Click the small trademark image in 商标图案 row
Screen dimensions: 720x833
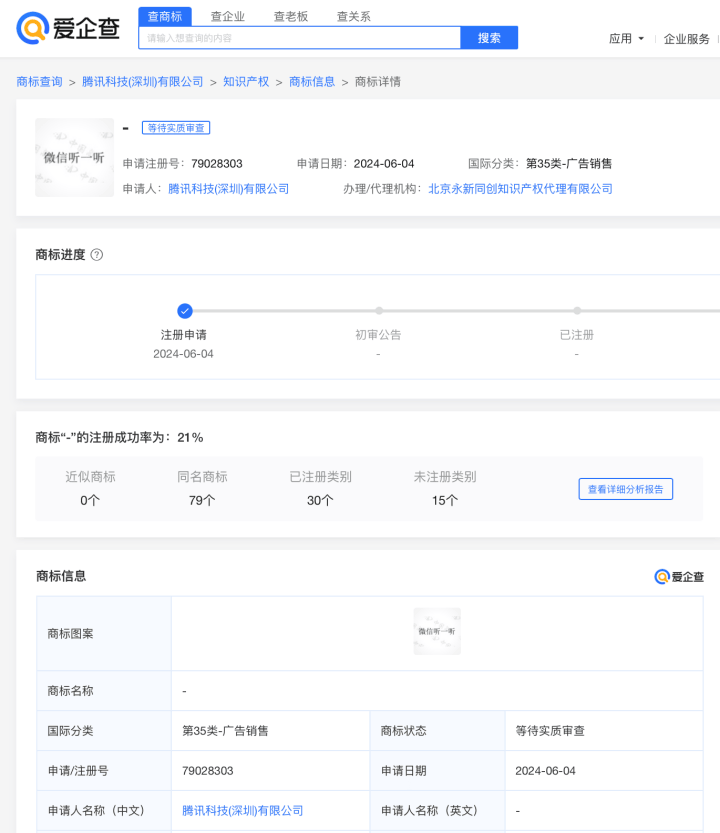click(437, 631)
